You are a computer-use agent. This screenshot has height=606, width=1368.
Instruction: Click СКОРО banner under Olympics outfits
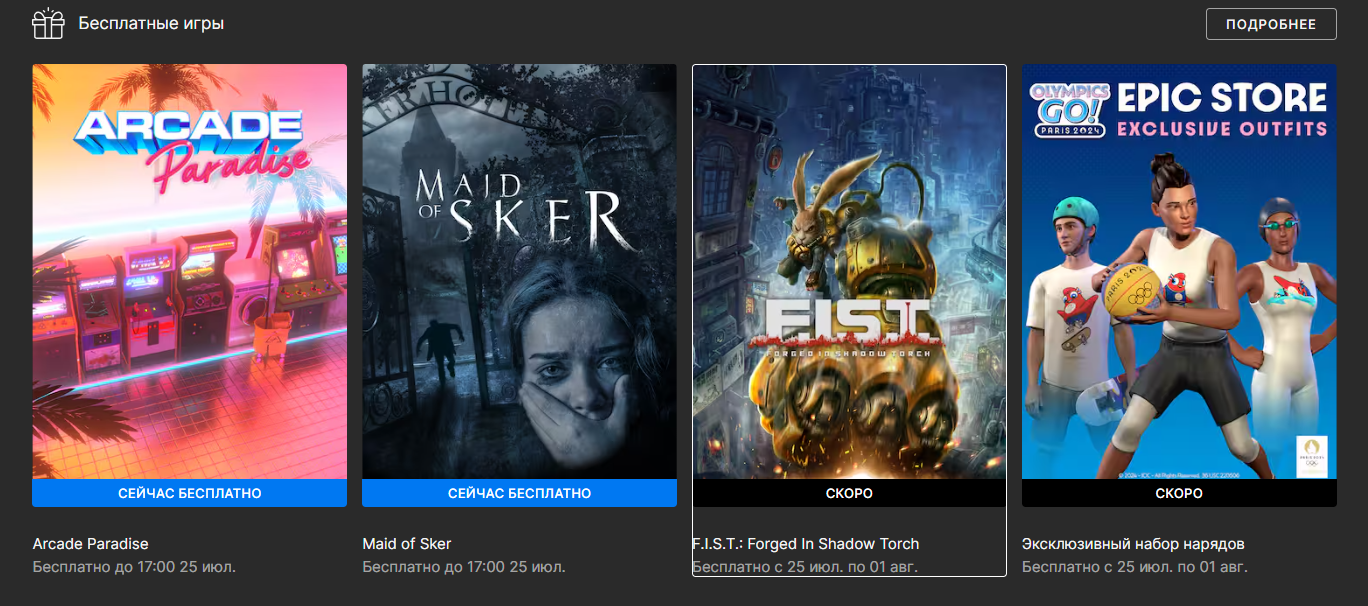pyautogui.click(x=1179, y=493)
